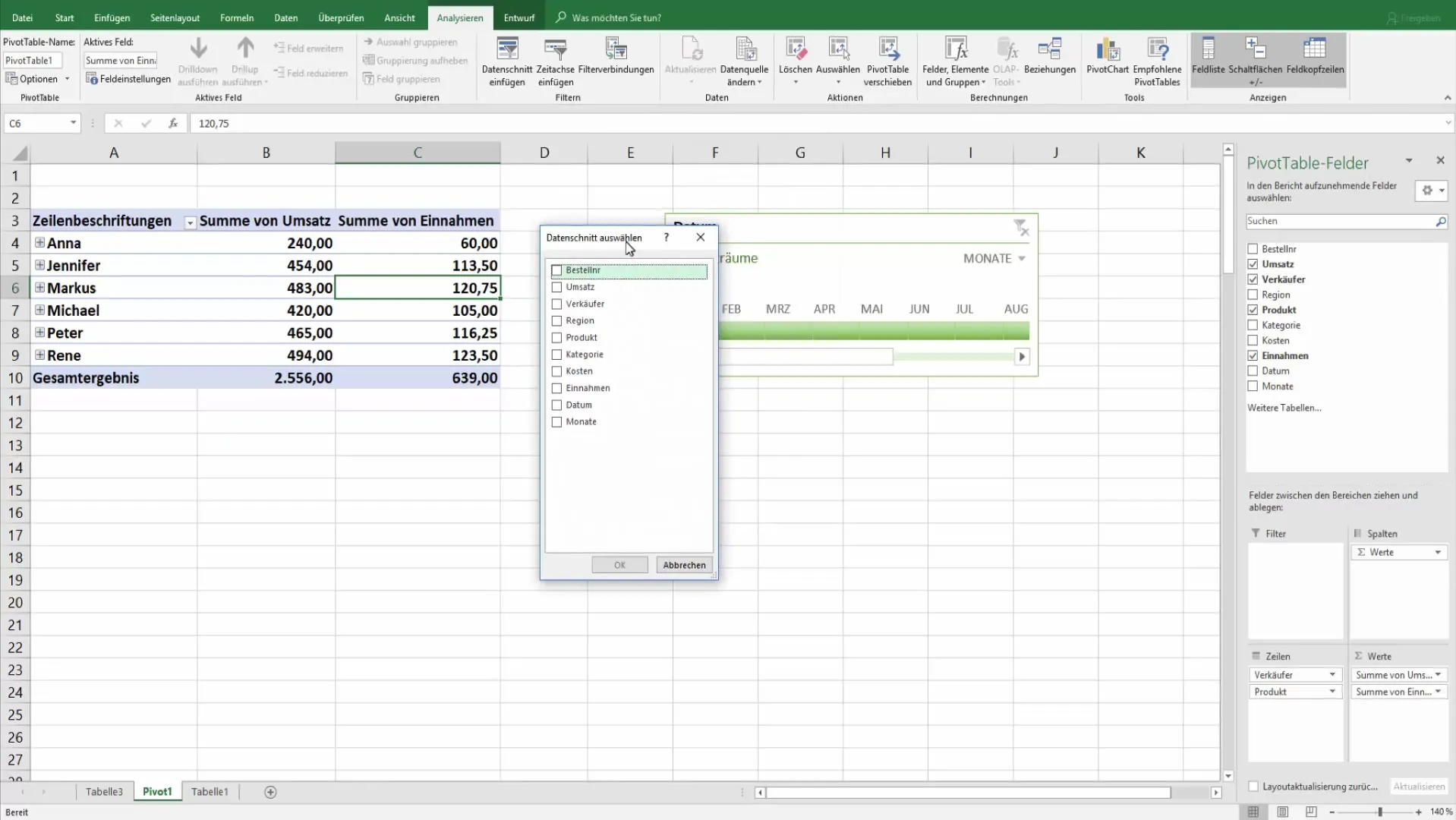Viewport: 1456px width, 820px height.
Task: Check Monate in the slicer dialog
Action: pyautogui.click(x=556, y=421)
